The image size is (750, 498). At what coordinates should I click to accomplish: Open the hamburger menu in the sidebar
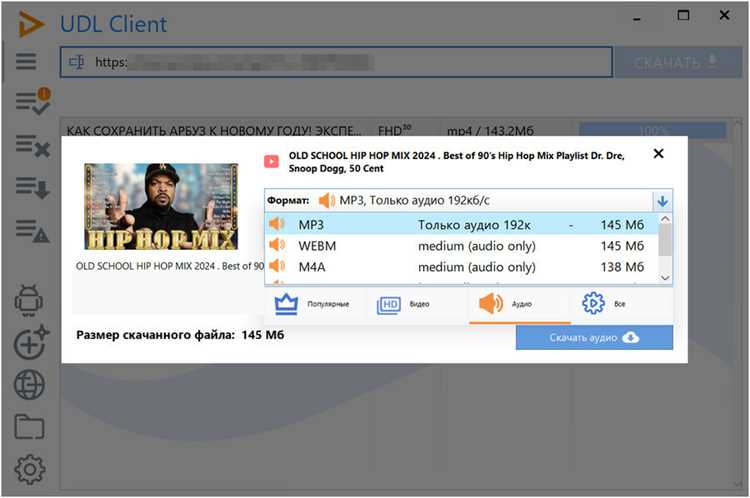pyautogui.click(x=26, y=61)
